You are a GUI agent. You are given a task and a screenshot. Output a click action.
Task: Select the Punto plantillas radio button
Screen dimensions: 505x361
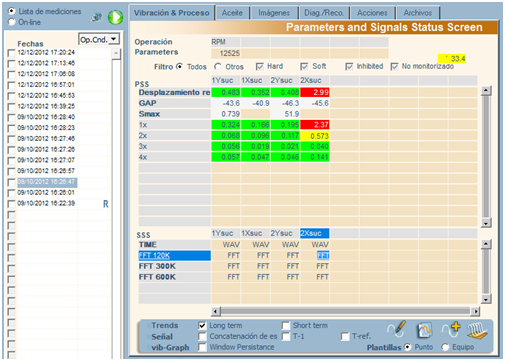pyautogui.click(x=407, y=347)
